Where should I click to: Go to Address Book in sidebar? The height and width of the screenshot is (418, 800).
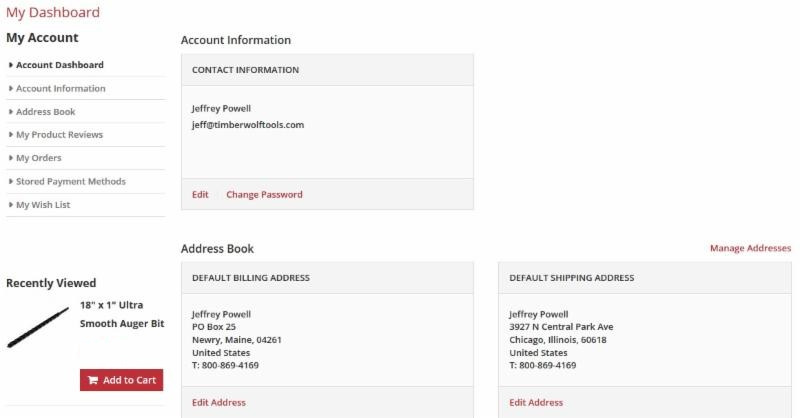point(45,112)
